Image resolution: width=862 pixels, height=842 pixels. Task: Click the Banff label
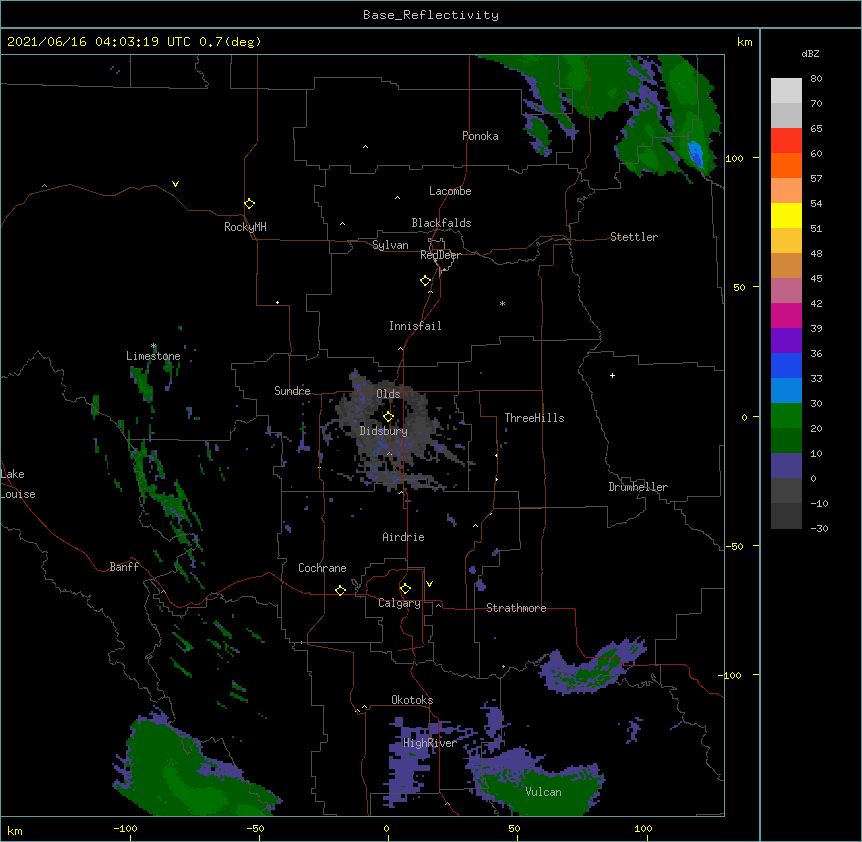tap(124, 567)
